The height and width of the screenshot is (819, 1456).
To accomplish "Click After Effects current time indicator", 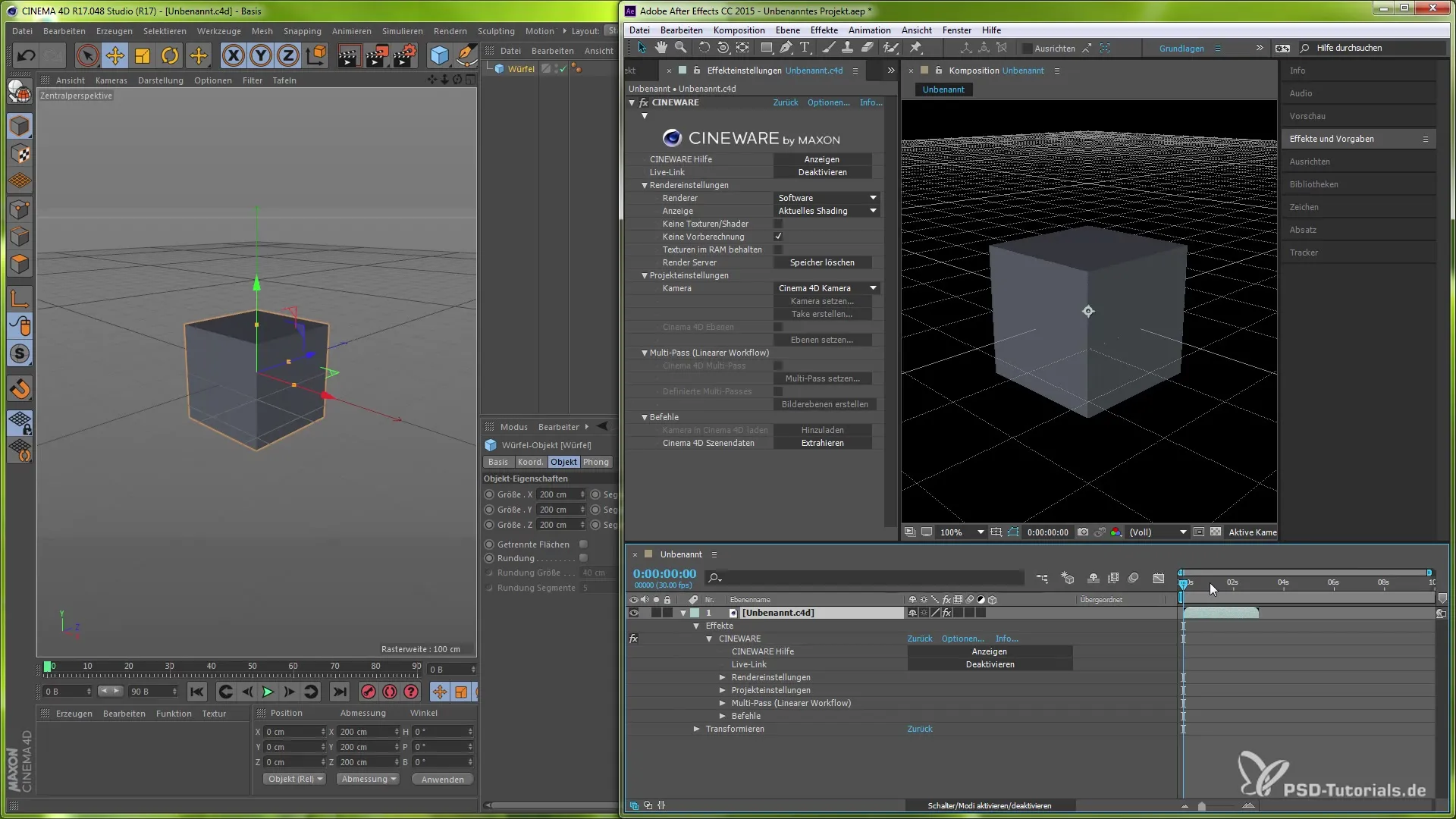I will (1183, 583).
